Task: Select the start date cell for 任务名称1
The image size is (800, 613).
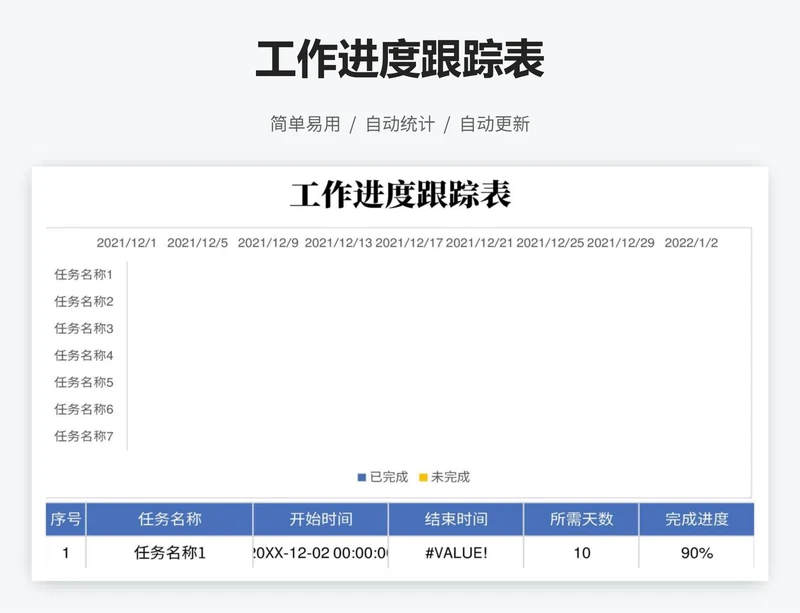Action: tap(320, 551)
